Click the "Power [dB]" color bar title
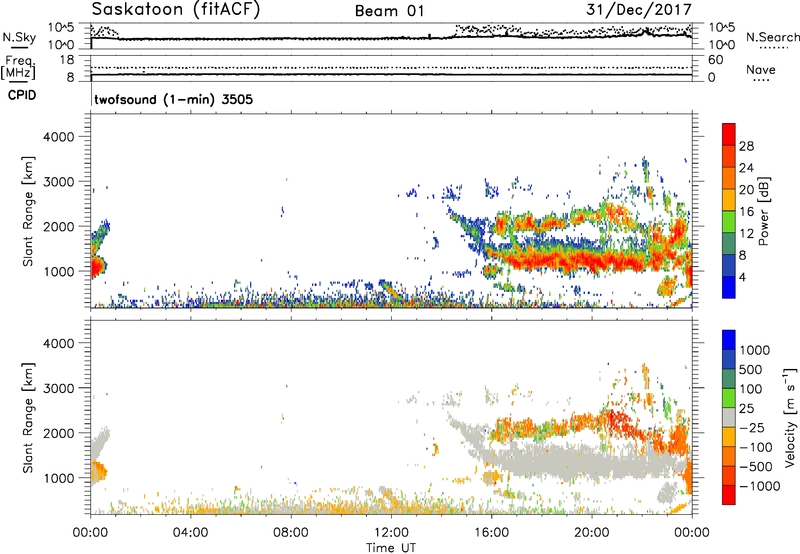 pyautogui.click(x=764, y=211)
